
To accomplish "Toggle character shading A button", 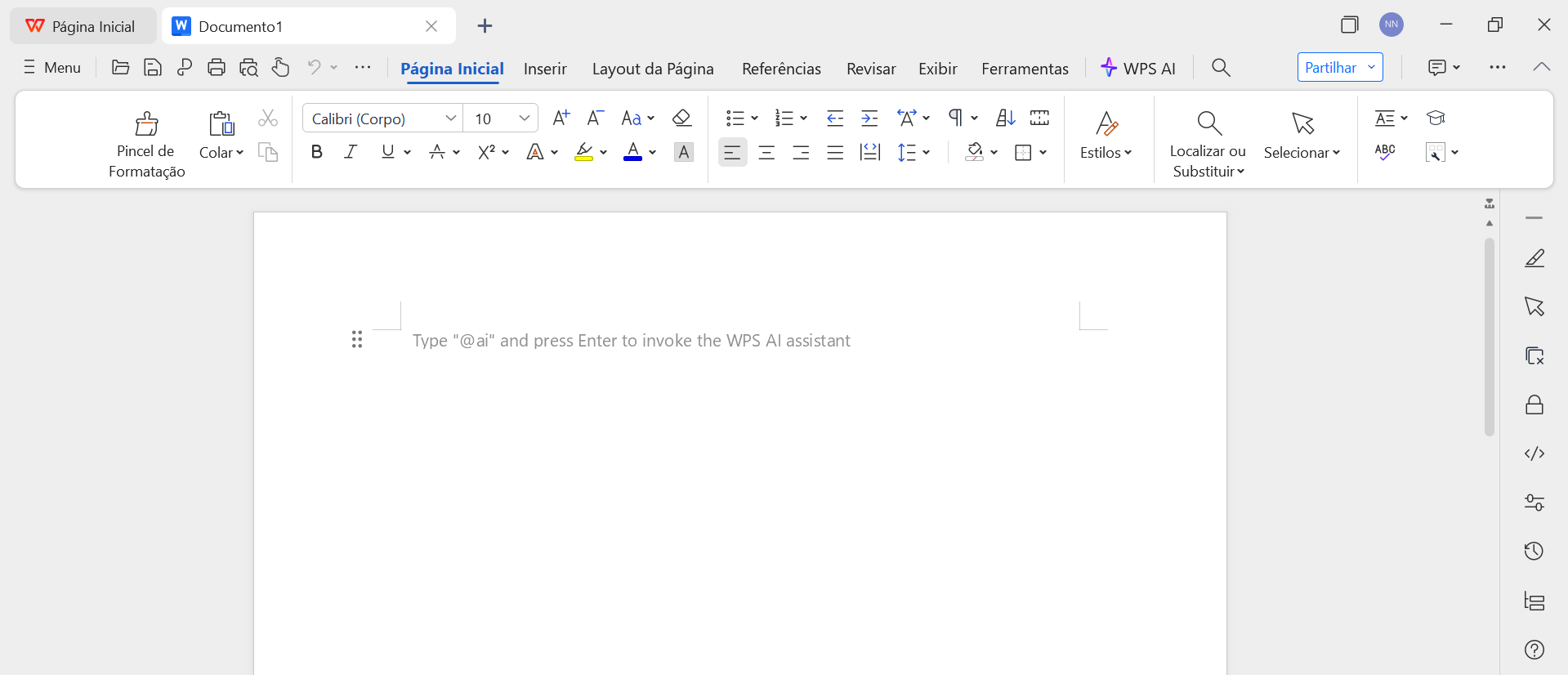I will [x=684, y=152].
